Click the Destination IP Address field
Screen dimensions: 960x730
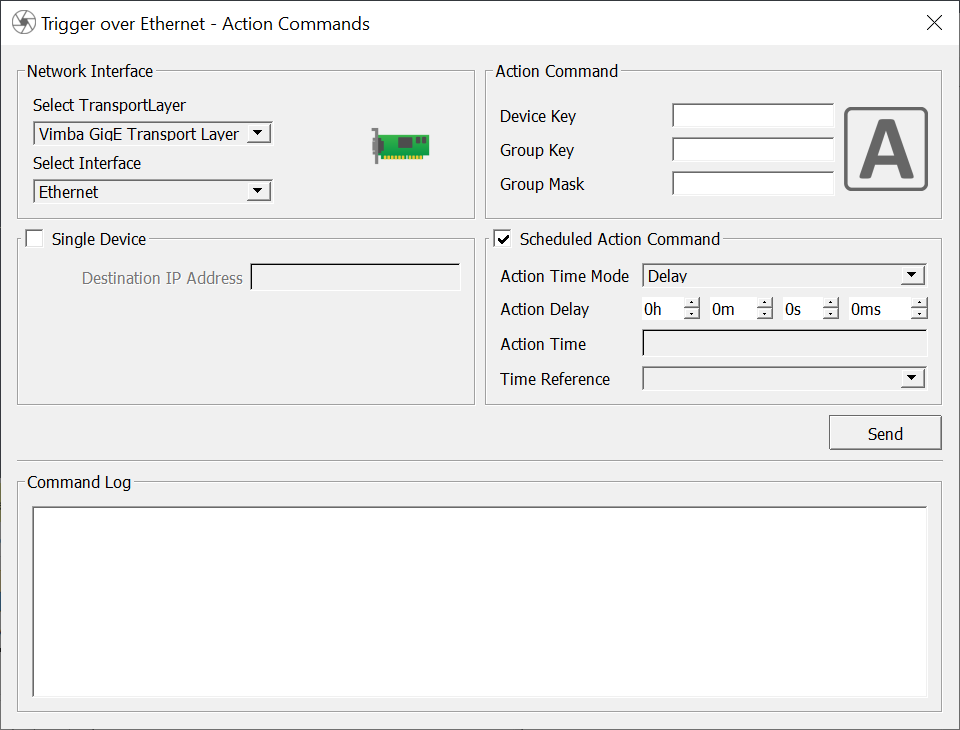355,278
